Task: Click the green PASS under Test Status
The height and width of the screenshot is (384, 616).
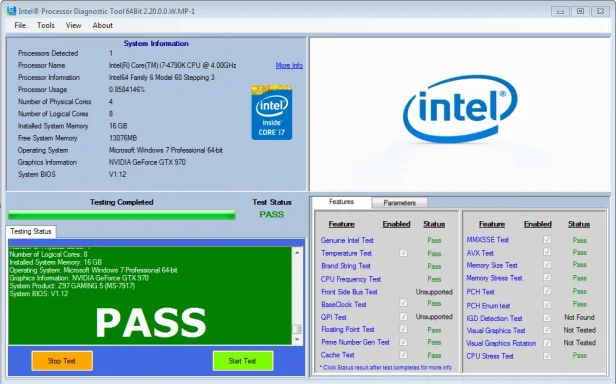Action: click(271, 215)
